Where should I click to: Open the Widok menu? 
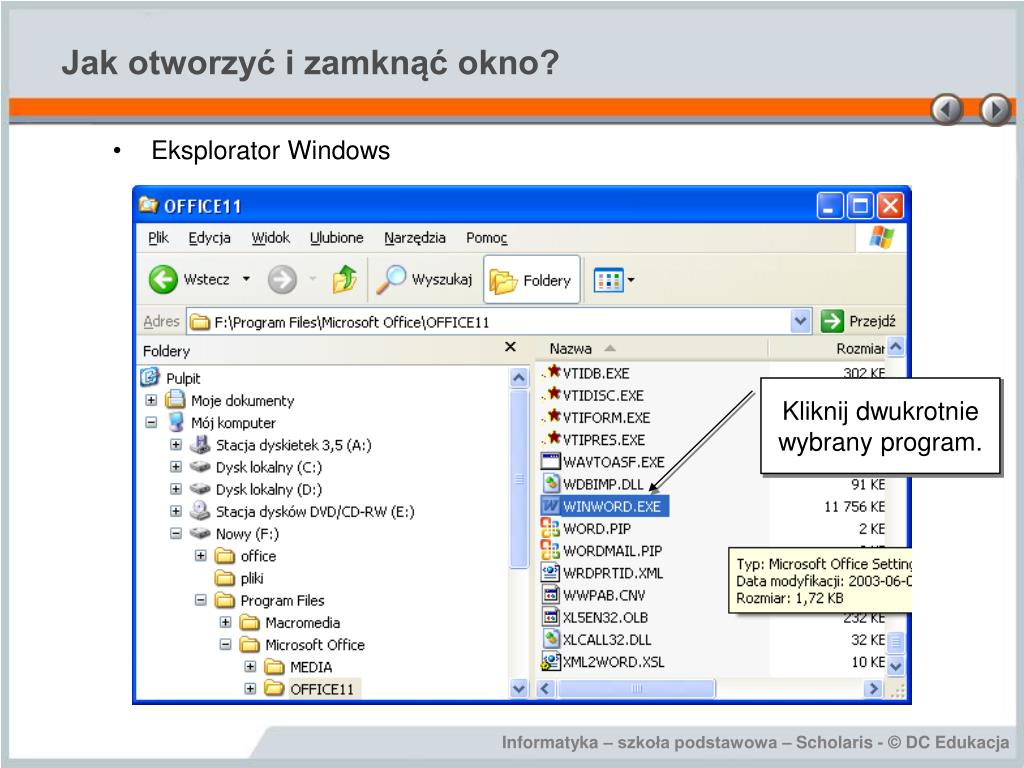[x=270, y=238]
